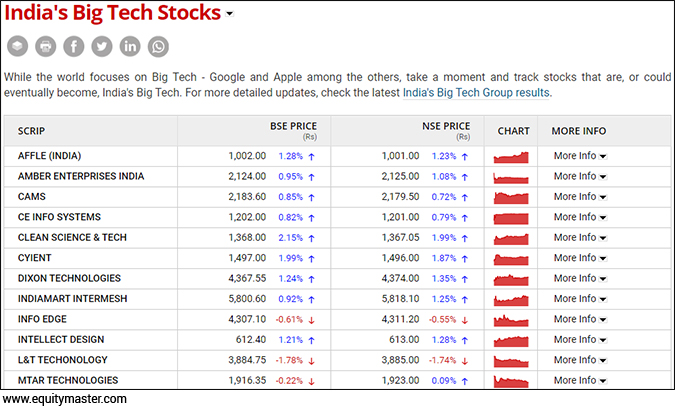Image resolution: width=675 pixels, height=408 pixels.
Task: Select the CYIENT scrip name
Action: pos(37,258)
